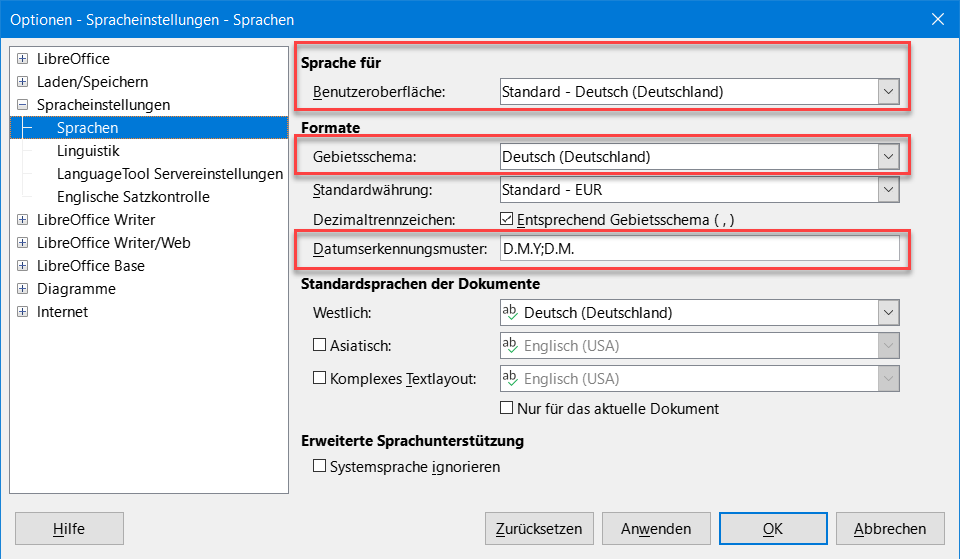Expand the LibreOffice Writer node
Viewport: 960px width, 559px height.
click(x=23, y=219)
